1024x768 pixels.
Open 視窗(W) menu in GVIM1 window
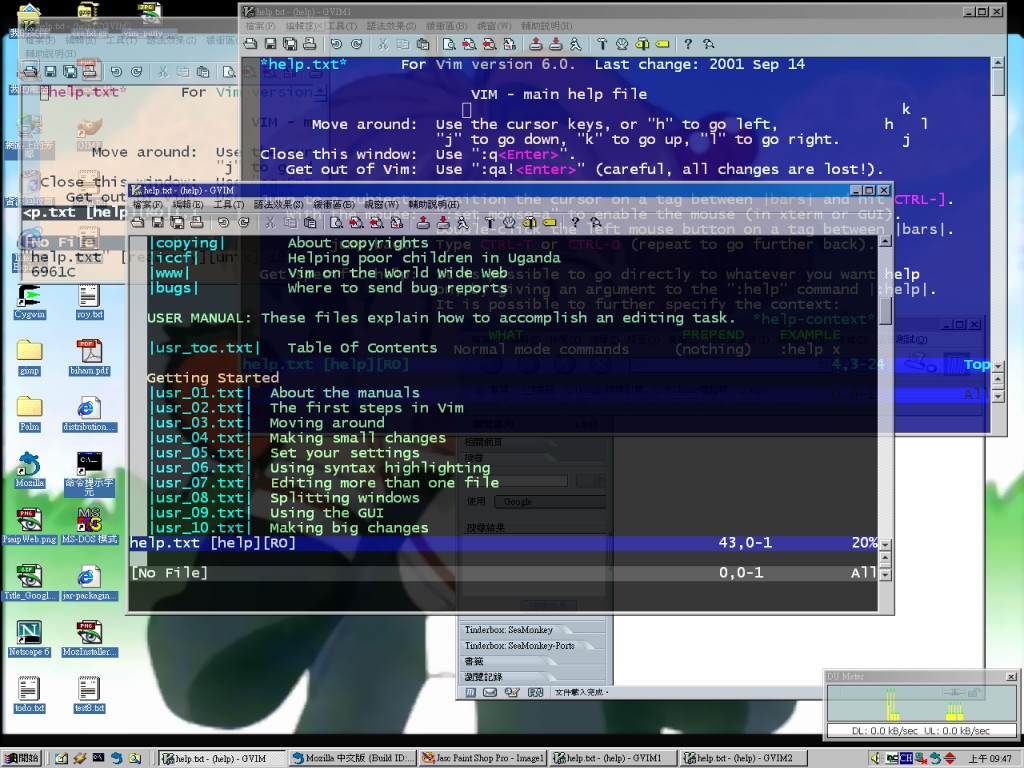[x=494, y=26]
